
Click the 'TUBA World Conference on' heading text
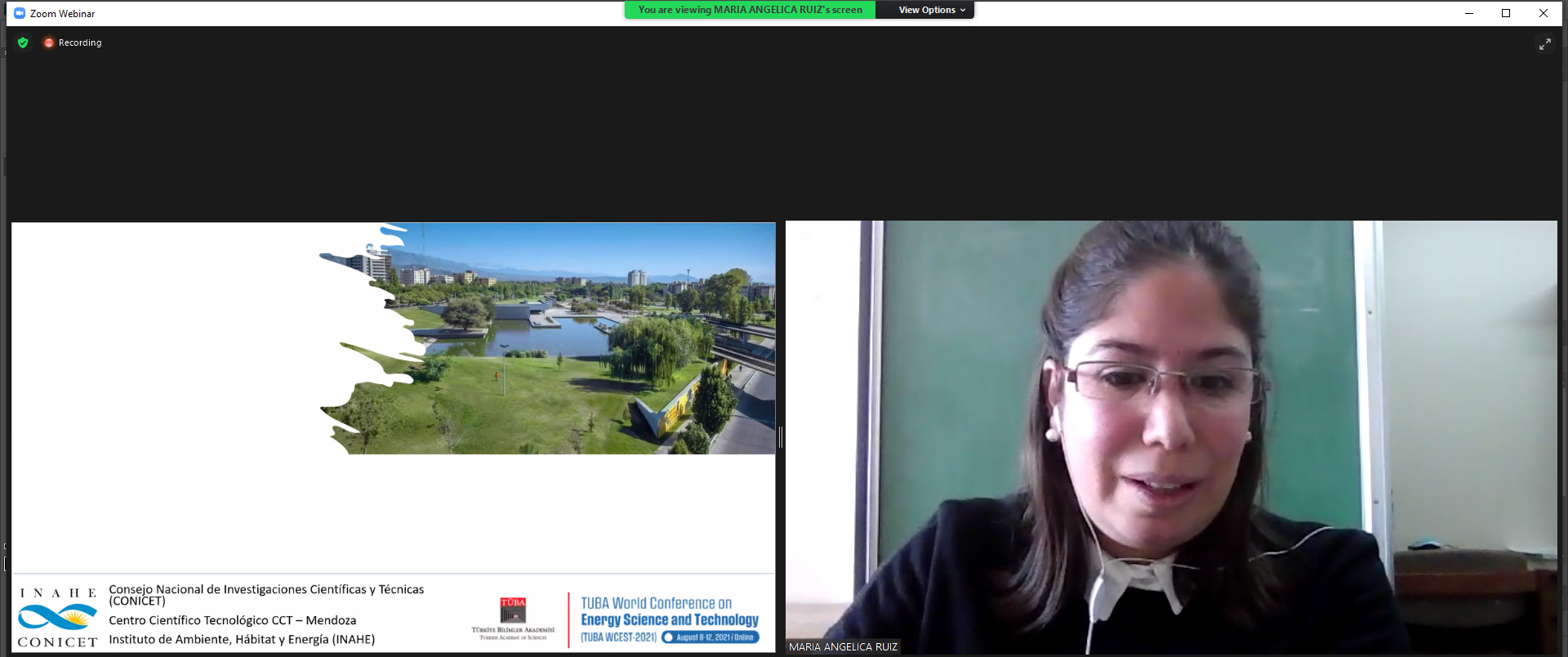click(656, 603)
